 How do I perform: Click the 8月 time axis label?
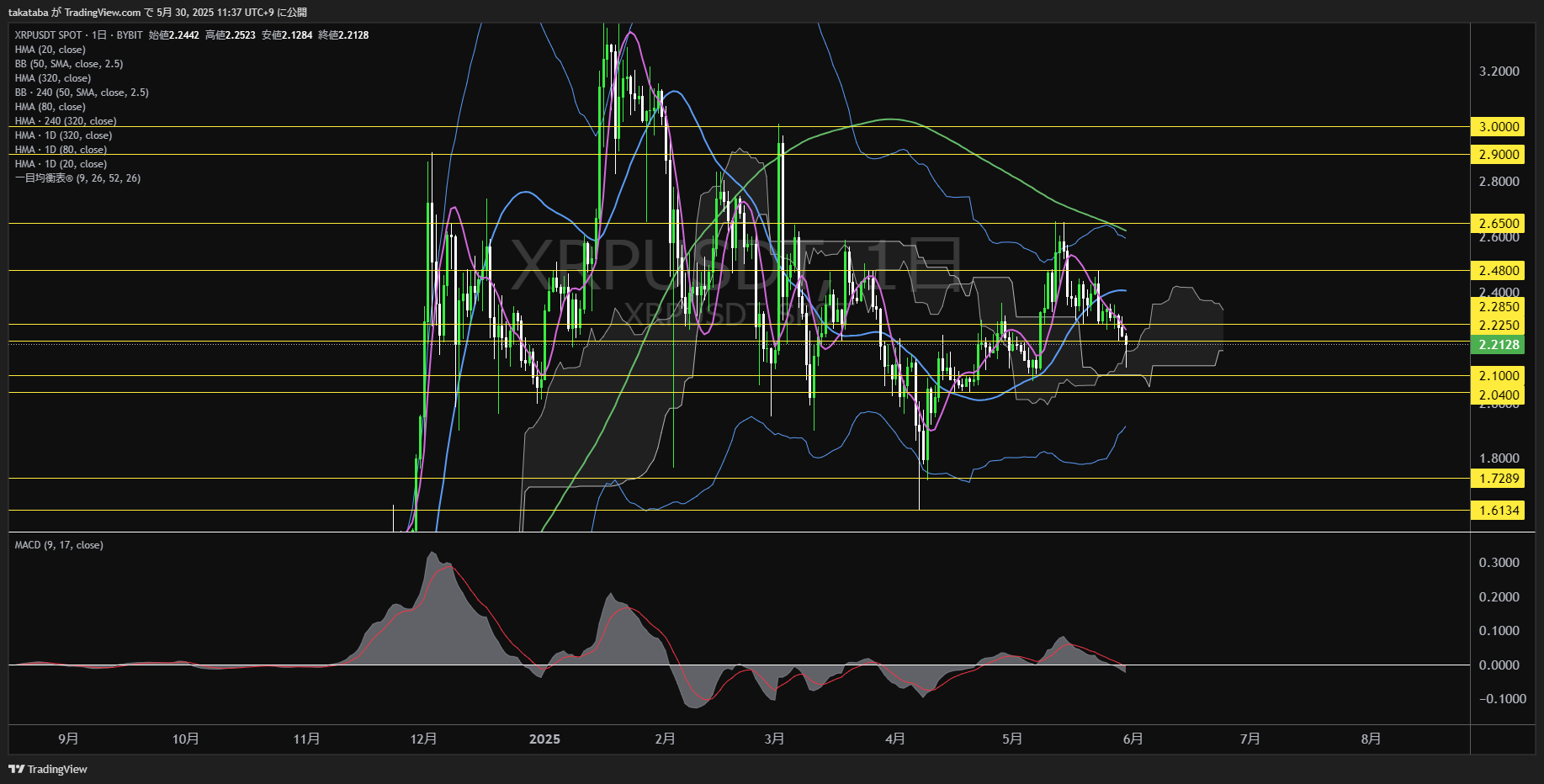click(1371, 739)
